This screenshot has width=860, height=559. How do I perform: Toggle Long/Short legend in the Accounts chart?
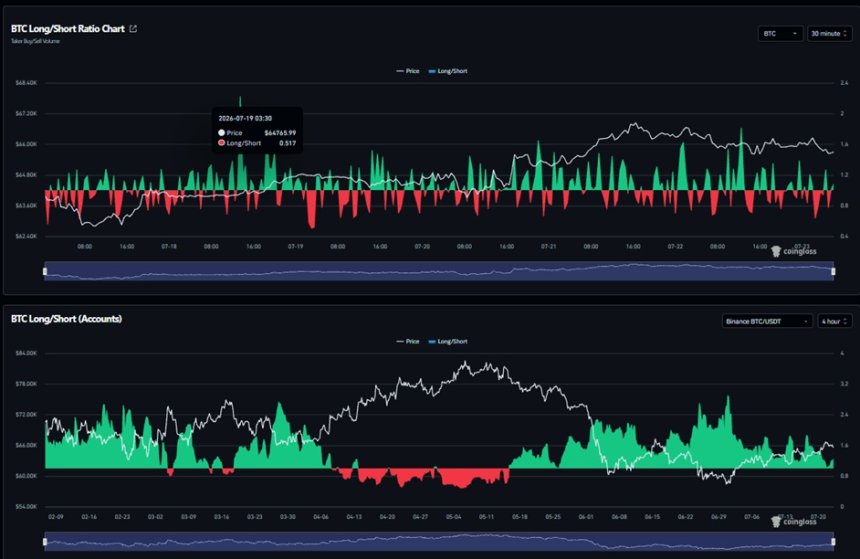coord(448,341)
